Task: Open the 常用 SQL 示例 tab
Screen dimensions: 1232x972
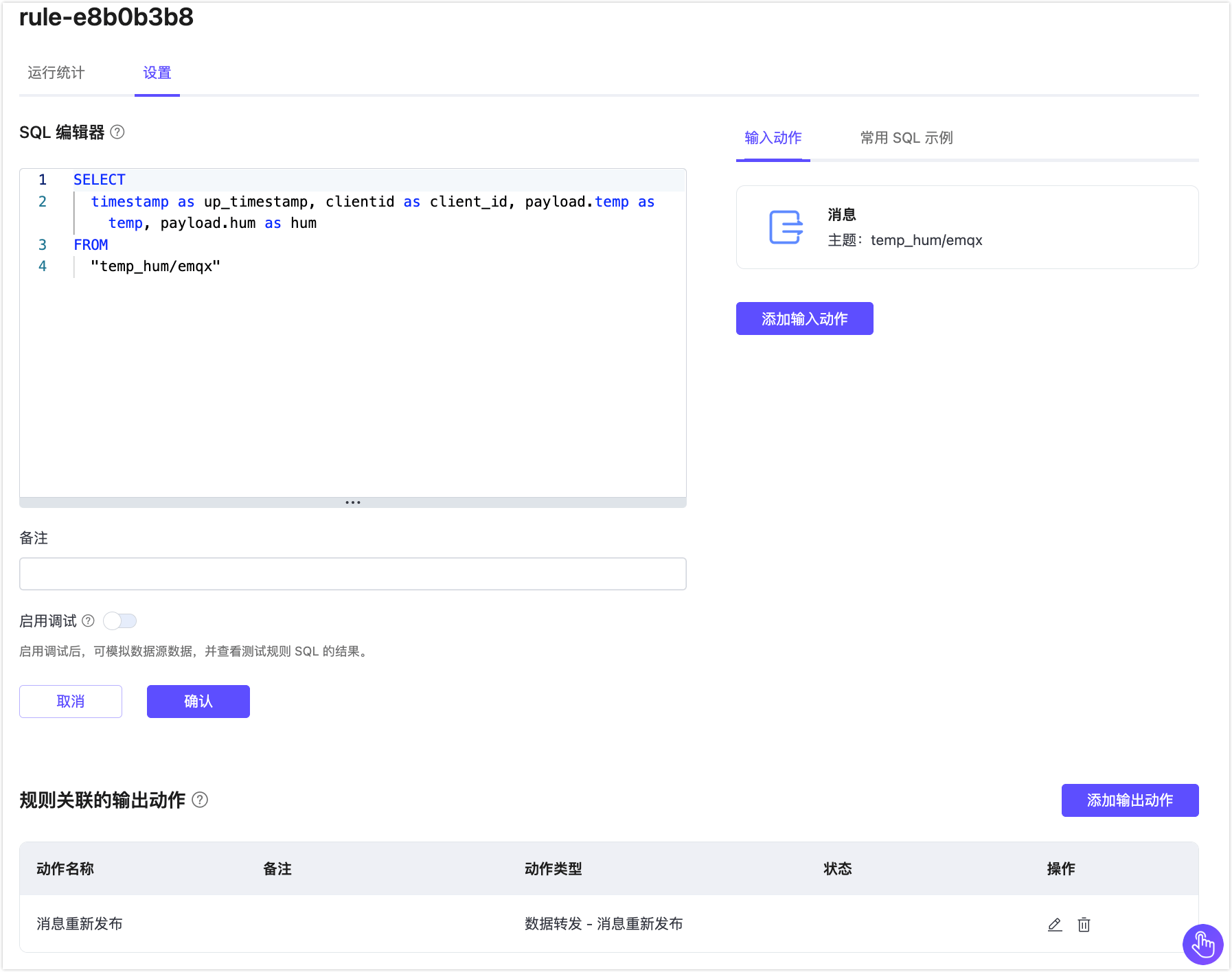Action: (x=906, y=138)
